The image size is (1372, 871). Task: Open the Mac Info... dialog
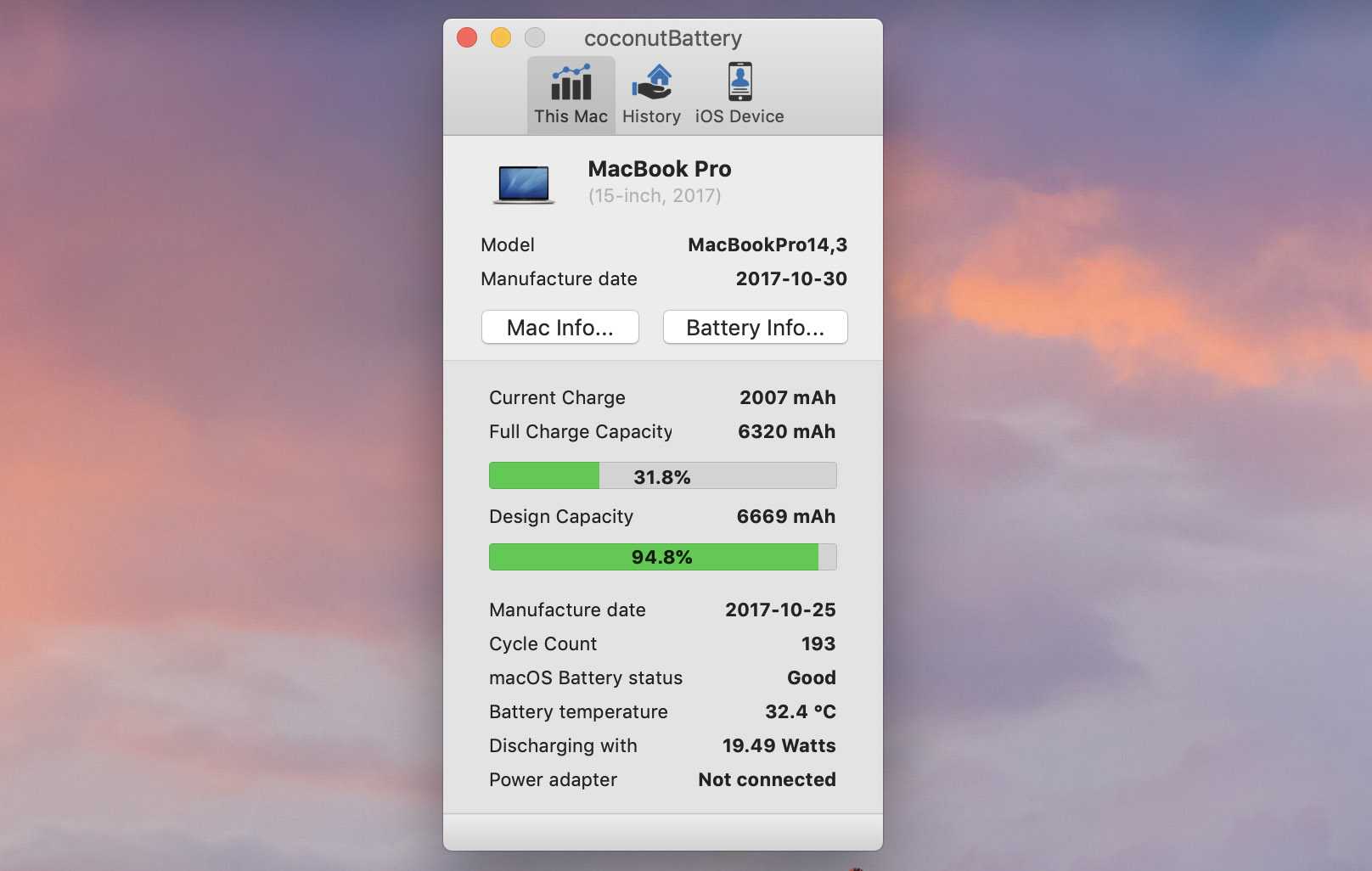[x=559, y=328]
